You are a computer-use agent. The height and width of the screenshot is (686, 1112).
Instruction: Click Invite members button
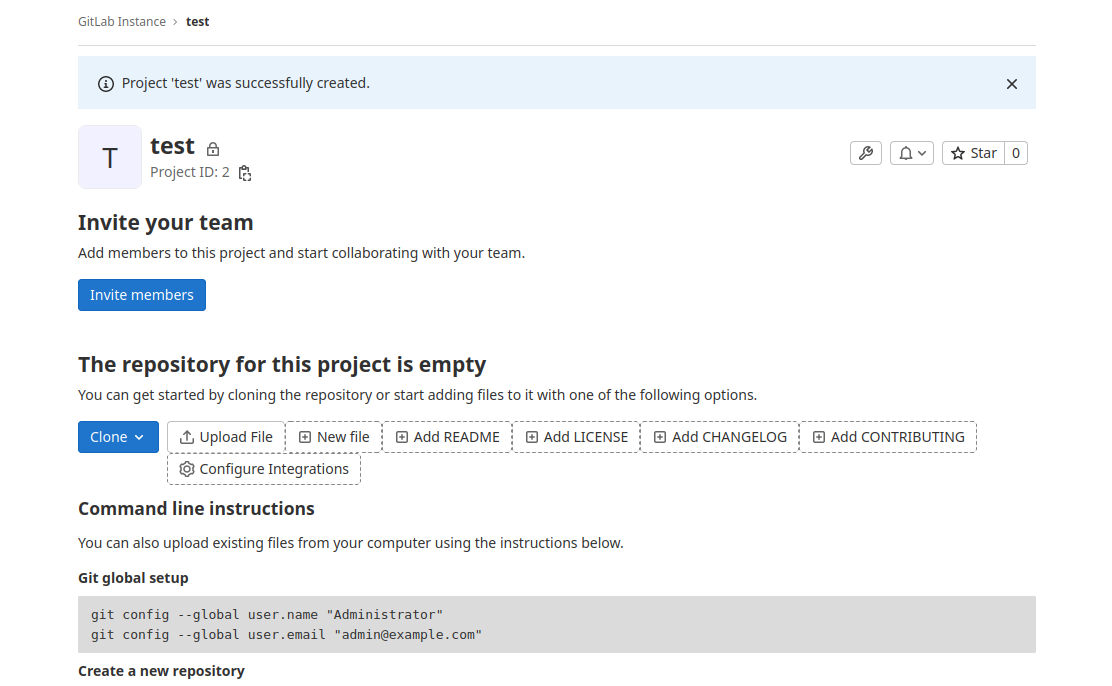142,295
